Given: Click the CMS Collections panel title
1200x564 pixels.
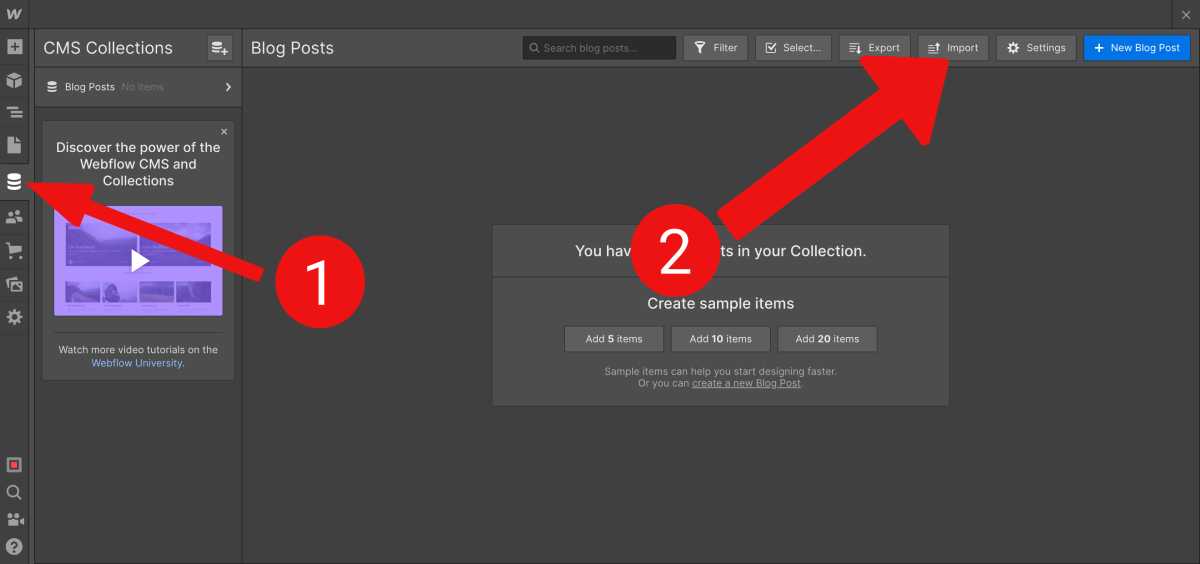Looking at the screenshot, I should click(108, 48).
